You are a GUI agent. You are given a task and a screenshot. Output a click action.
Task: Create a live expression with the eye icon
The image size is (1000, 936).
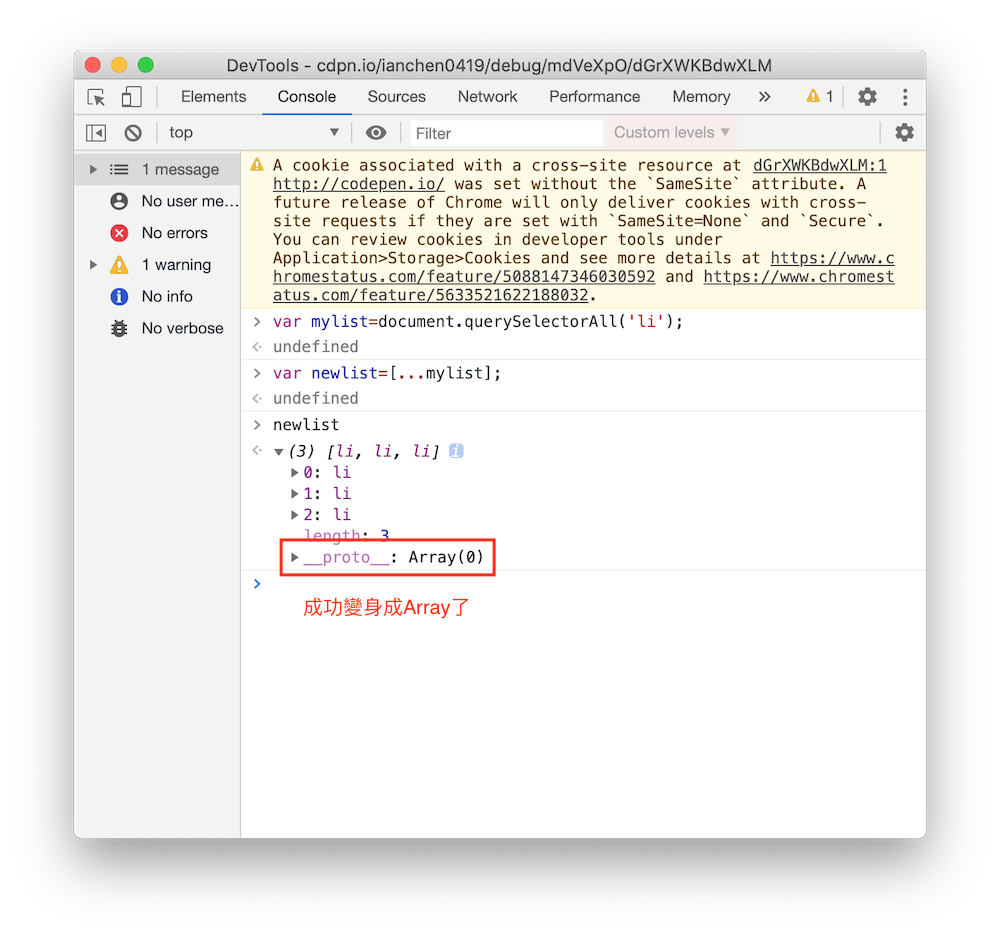[376, 133]
